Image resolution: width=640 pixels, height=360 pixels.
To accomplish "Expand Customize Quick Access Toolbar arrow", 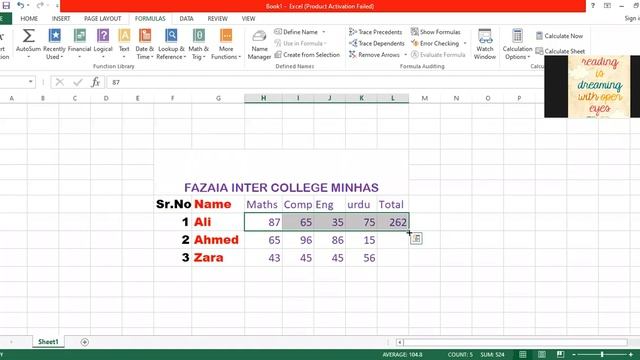I will coord(57,6).
